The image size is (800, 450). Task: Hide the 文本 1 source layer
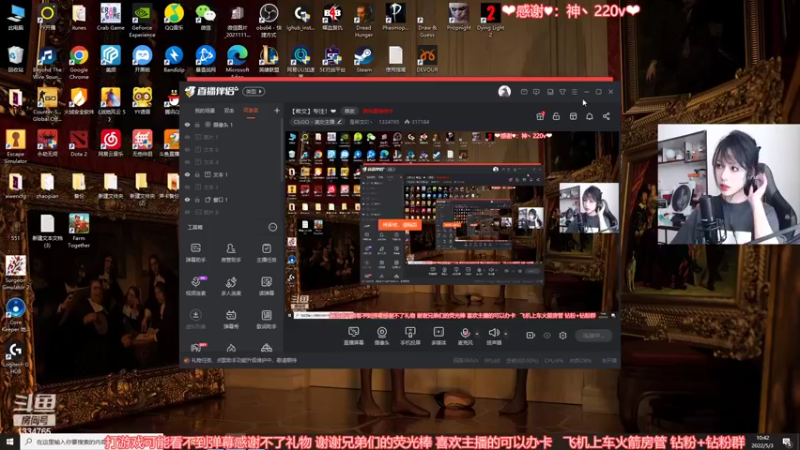click(187, 174)
